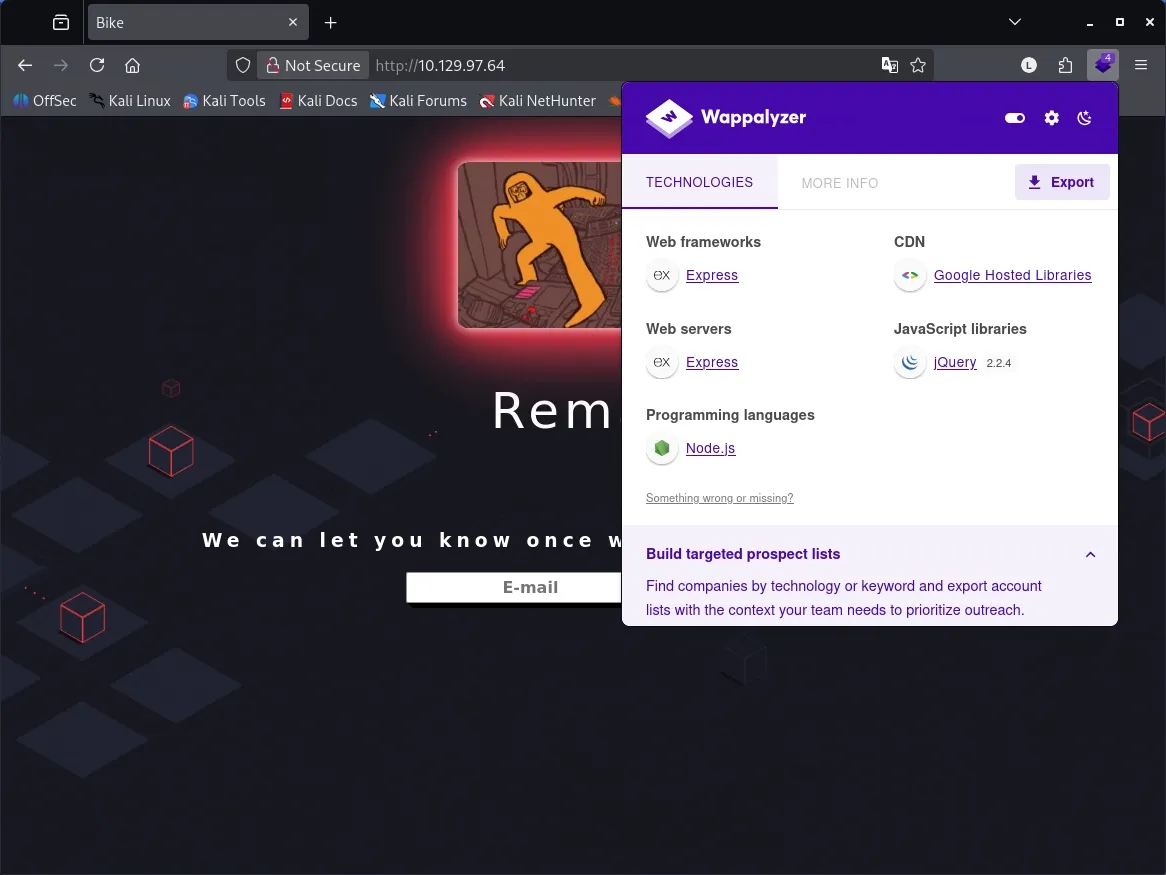Click the translate page icon
Viewport: 1166px width, 875px height.
889,65
